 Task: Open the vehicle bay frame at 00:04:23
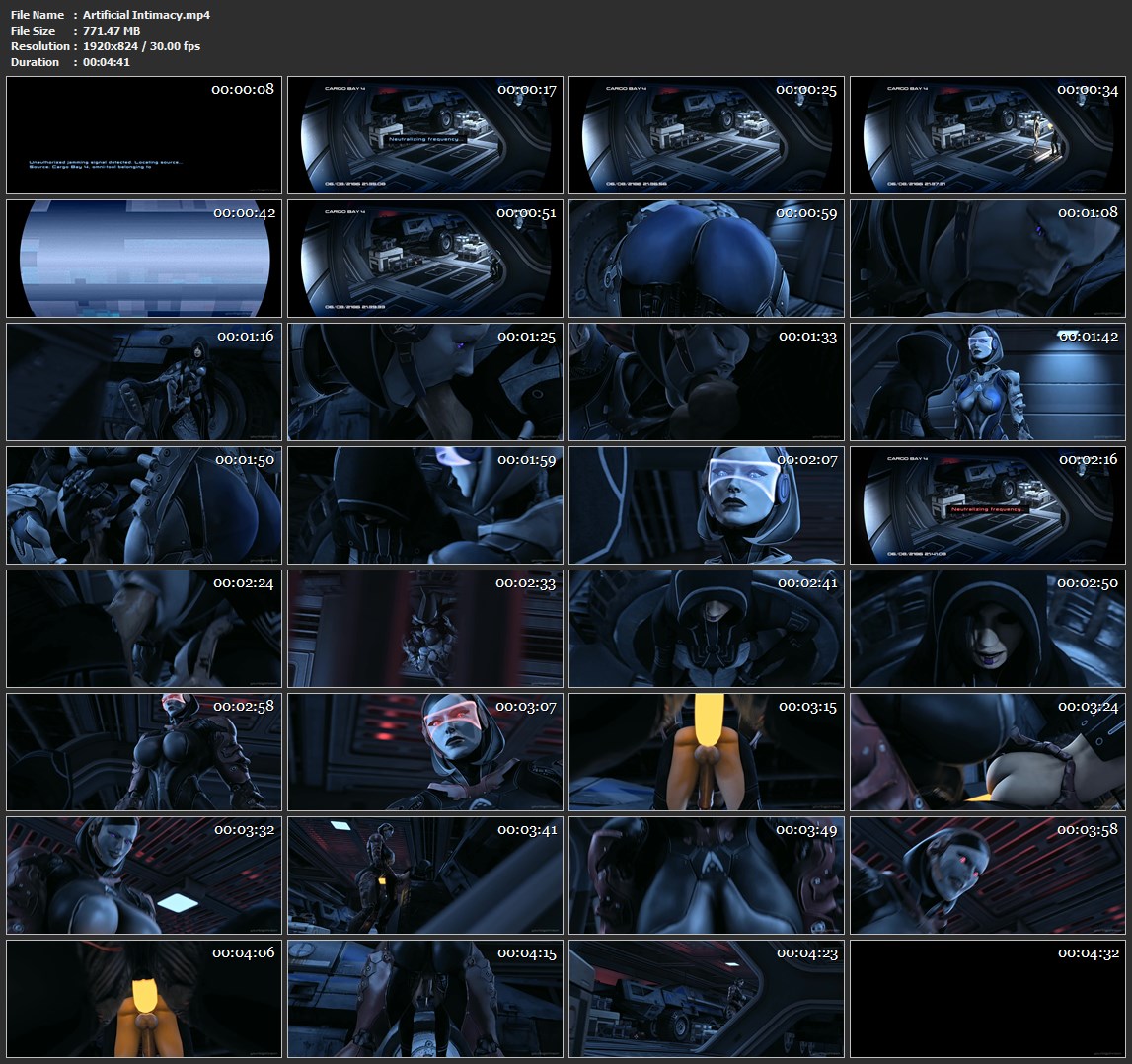[x=706, y=999]
